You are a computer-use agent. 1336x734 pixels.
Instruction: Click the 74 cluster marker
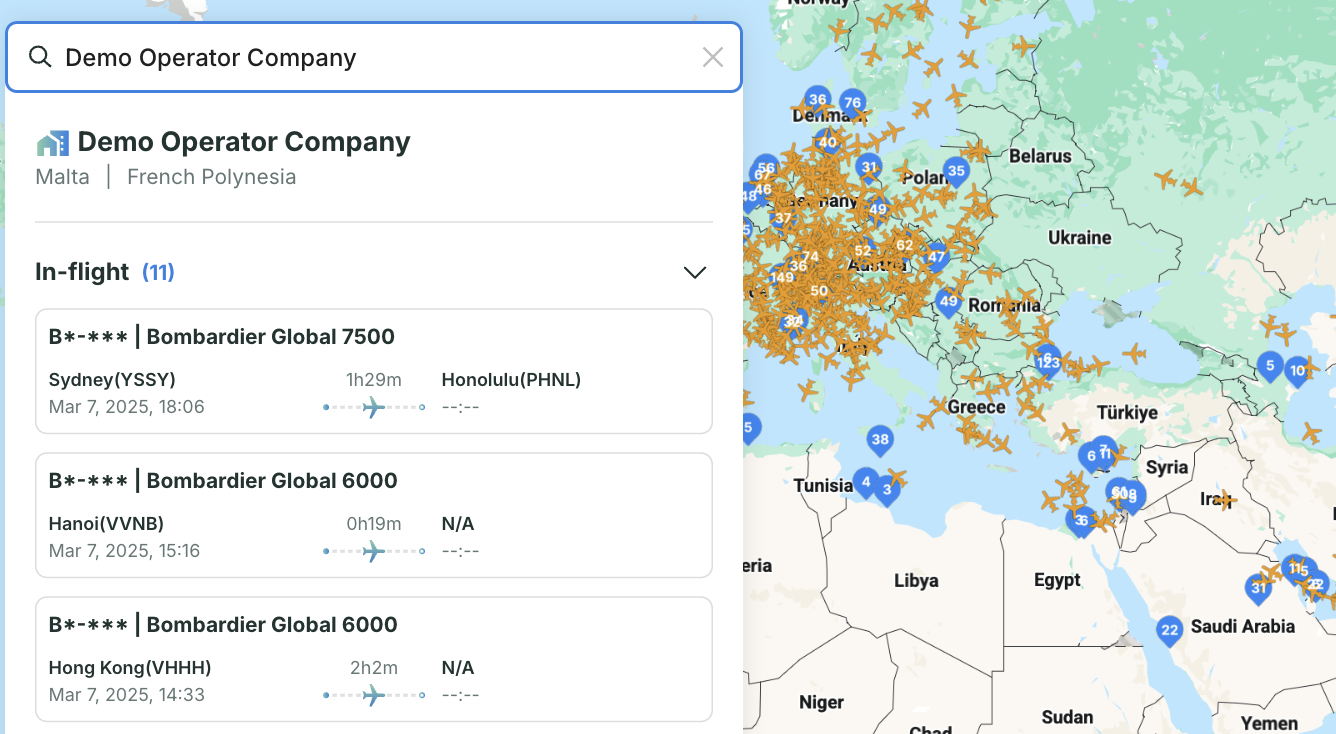coord(810,257)
